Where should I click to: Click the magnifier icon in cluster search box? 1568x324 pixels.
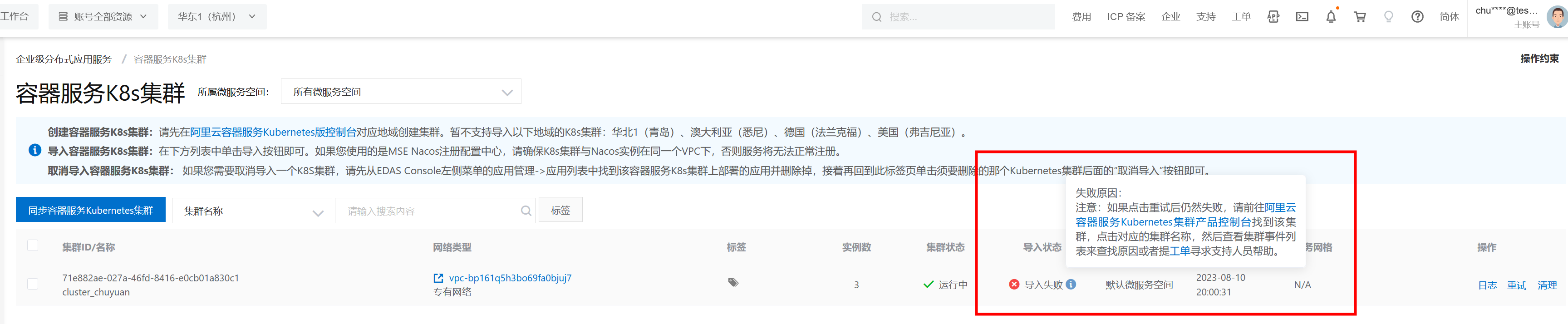526,211
